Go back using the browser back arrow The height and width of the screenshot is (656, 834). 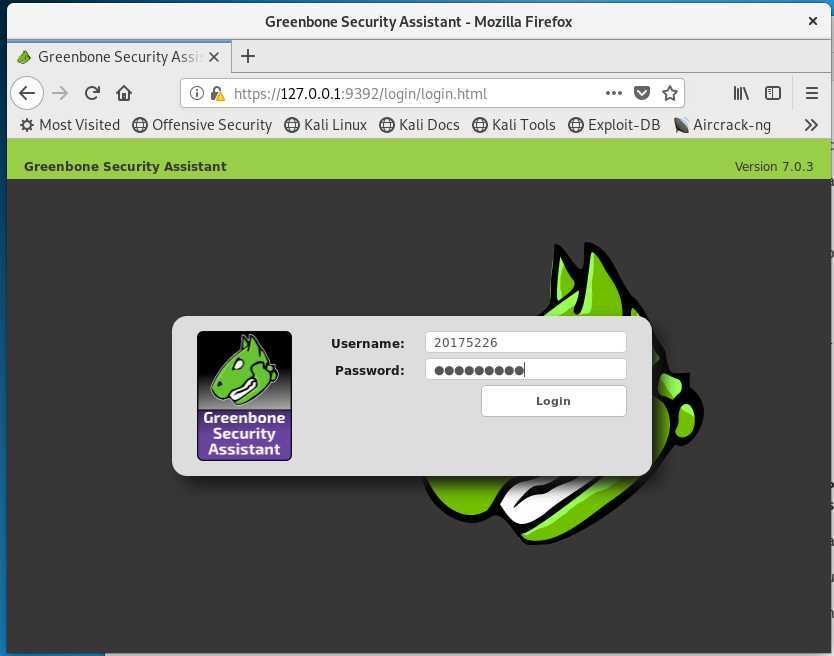[x=27, y=94]
